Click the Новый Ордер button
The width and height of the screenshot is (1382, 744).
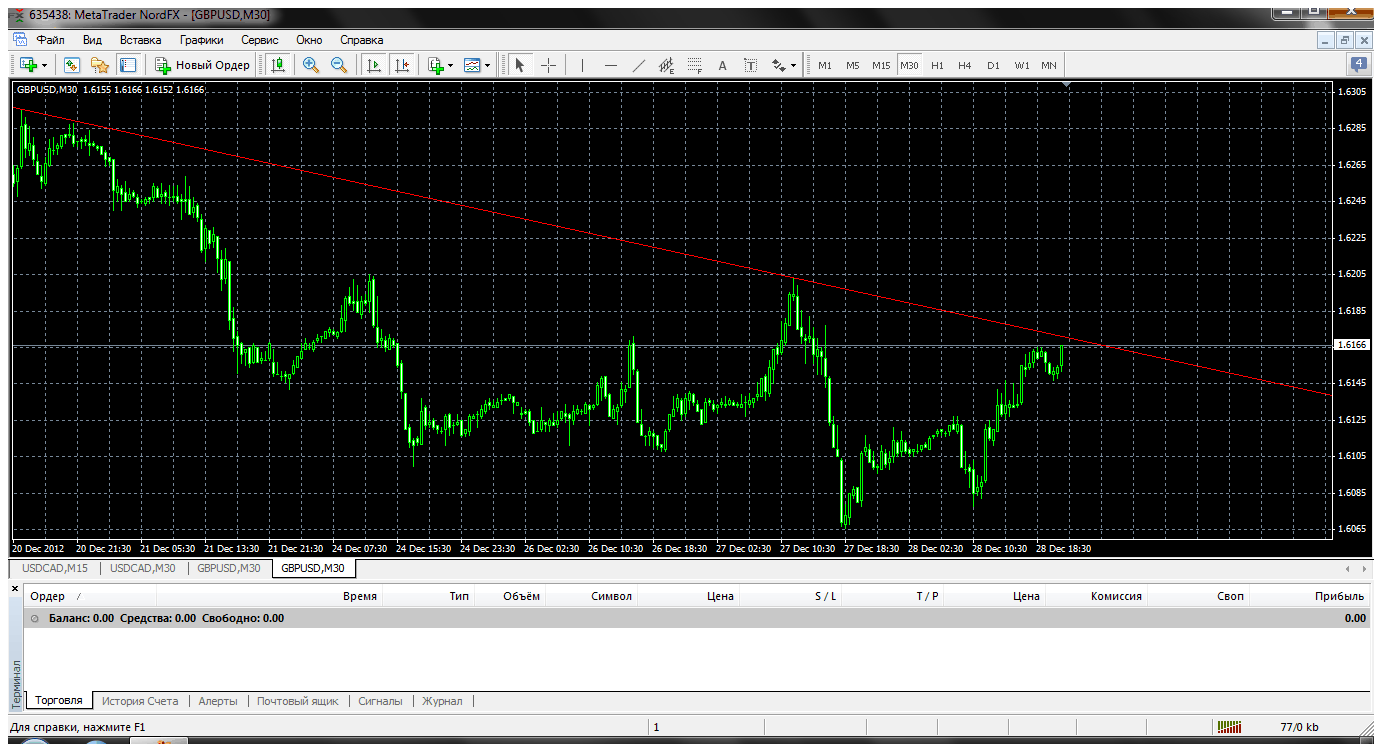click(203, 65)
